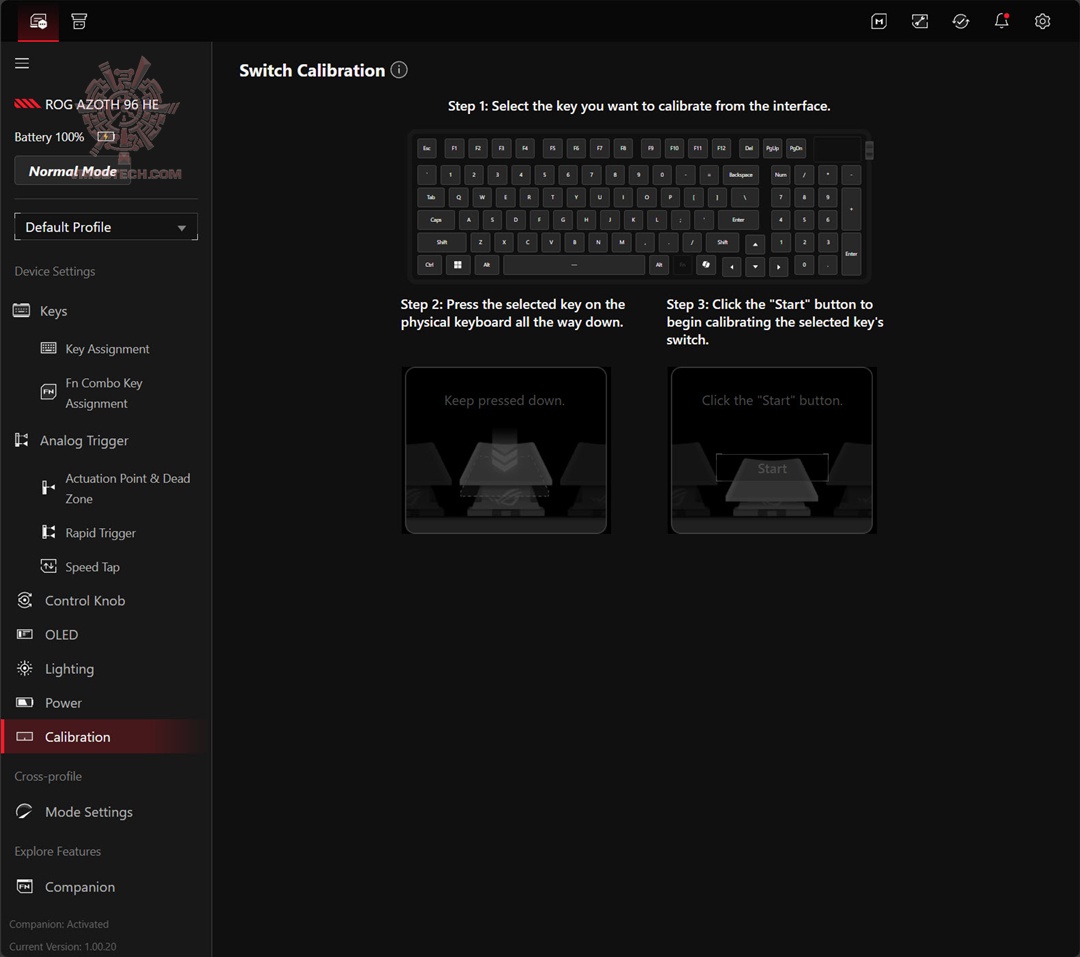This screenshot has height=957, width=1080.
Task: Select the Backspace key on the diagram
Action: 741,175
